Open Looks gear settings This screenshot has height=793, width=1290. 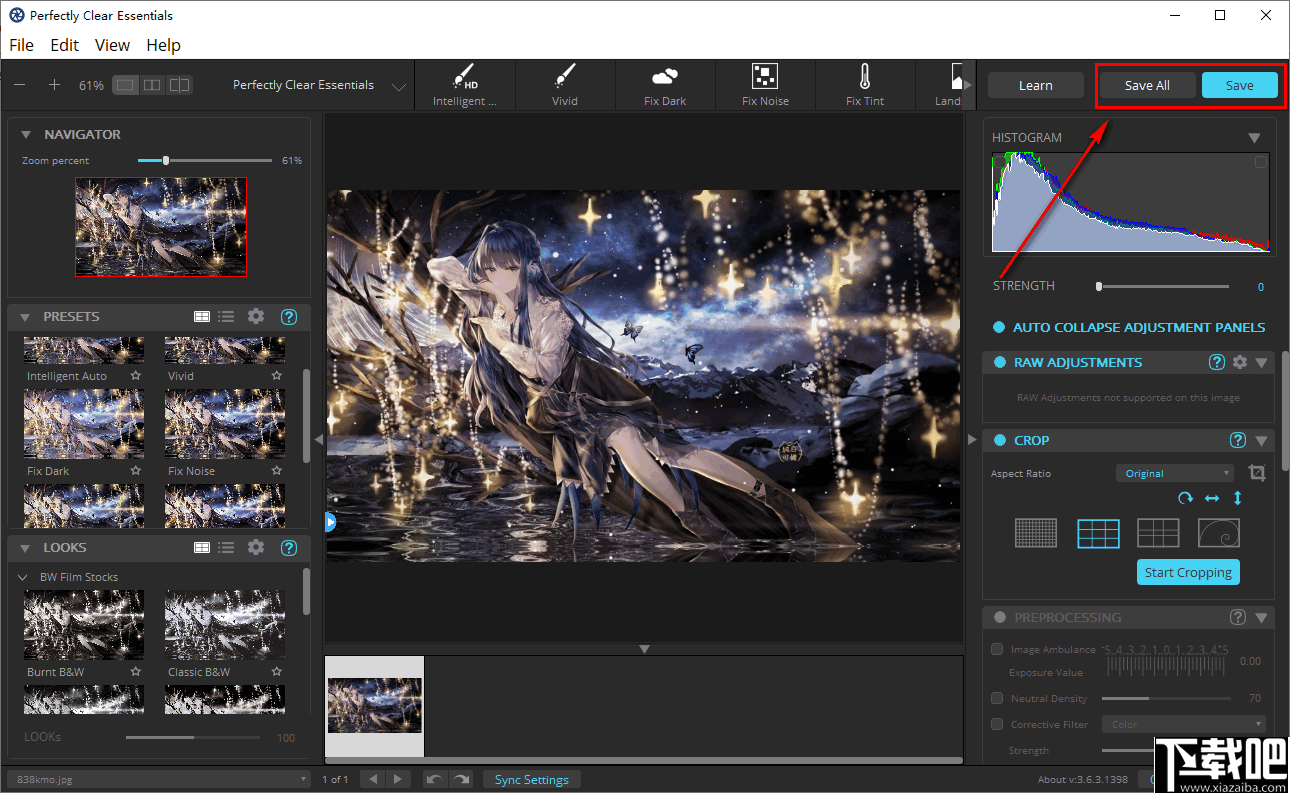[256, 547]
